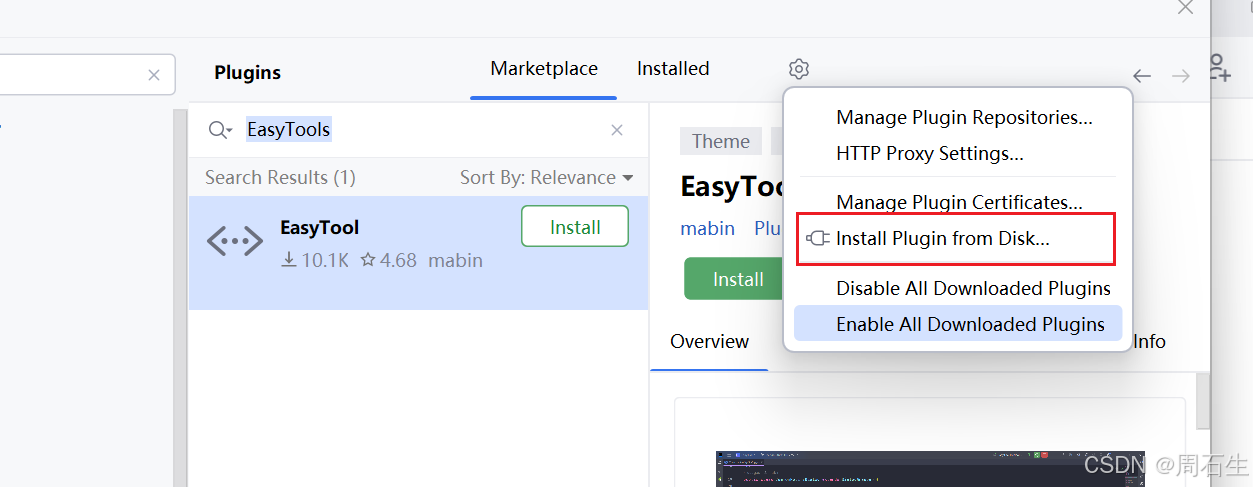Screen dimensions: 1253x487
Task: Click the EasyTool plugin logo icon
Action: [x=235, y=242]
